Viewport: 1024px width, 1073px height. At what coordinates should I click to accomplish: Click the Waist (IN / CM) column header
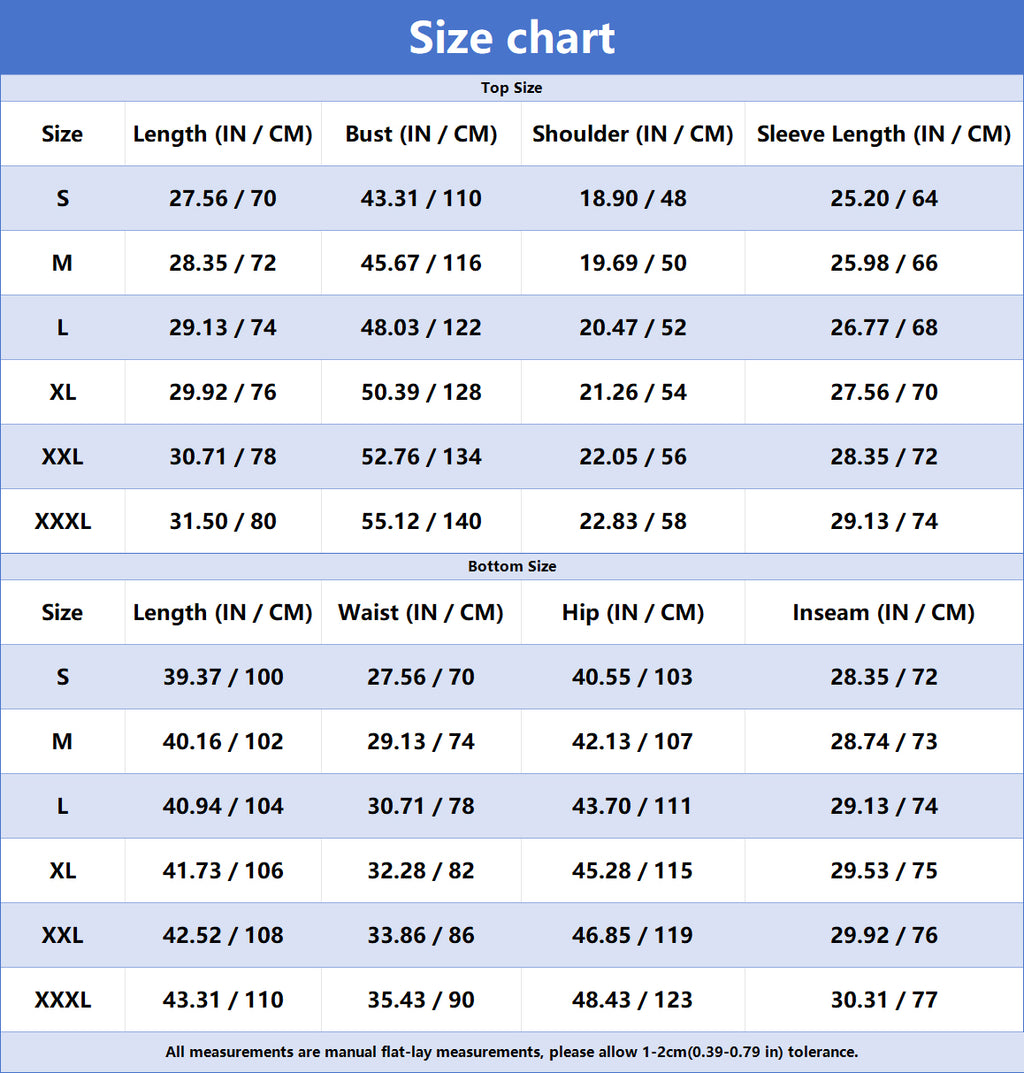point(421,612)
